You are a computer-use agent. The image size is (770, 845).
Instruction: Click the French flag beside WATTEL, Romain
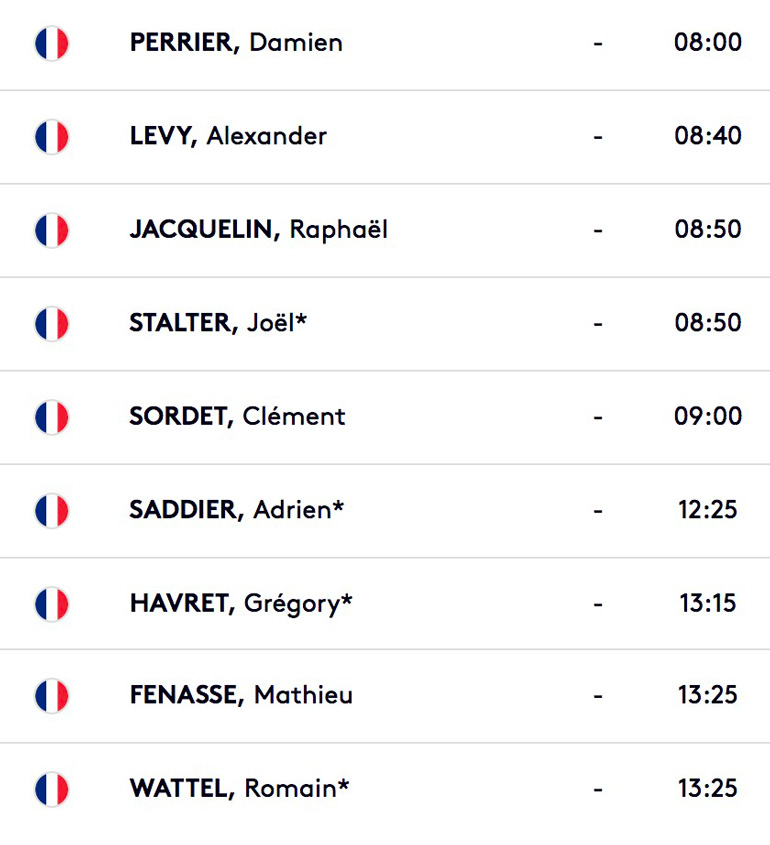pyautogui.click(x=52, y=789)
